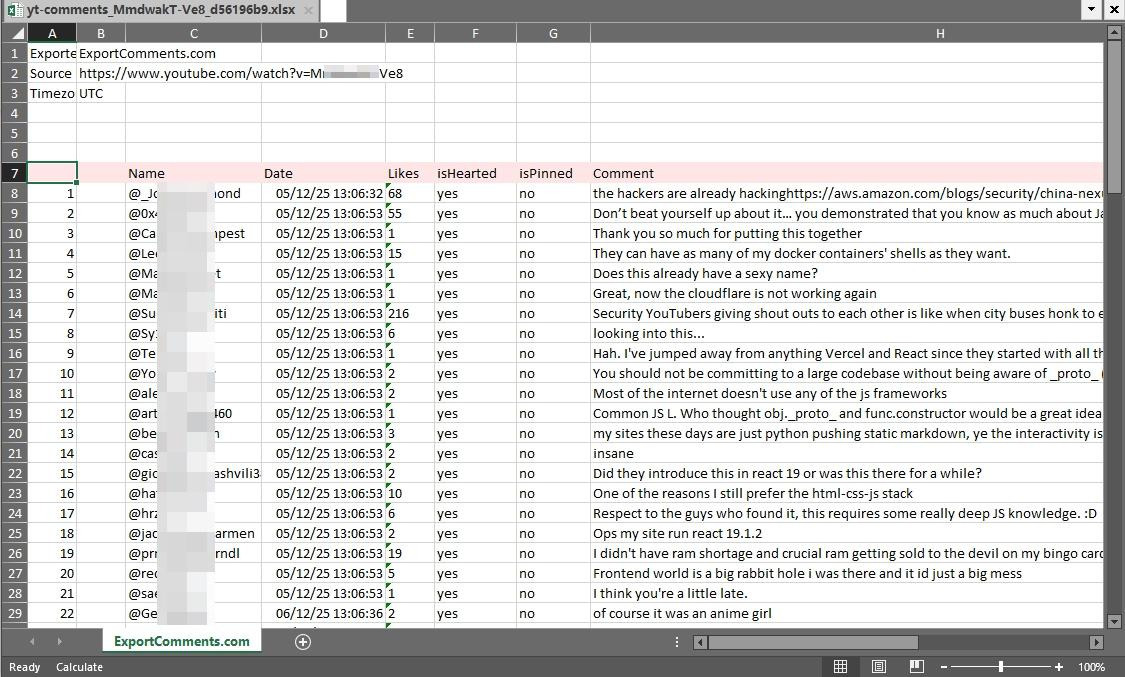1125x677 pixels.
Task: Select column H by clicking its header
Action: pos(939,33)
